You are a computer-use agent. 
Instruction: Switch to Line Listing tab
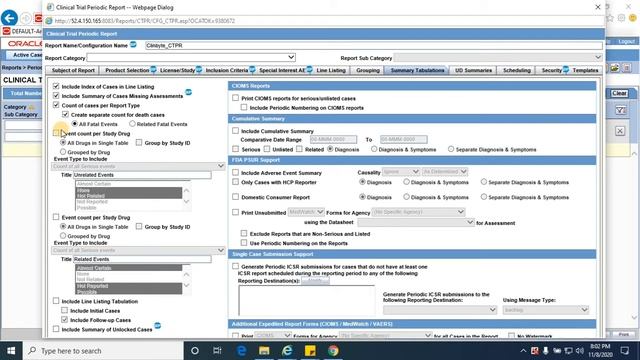coord(331,70)
